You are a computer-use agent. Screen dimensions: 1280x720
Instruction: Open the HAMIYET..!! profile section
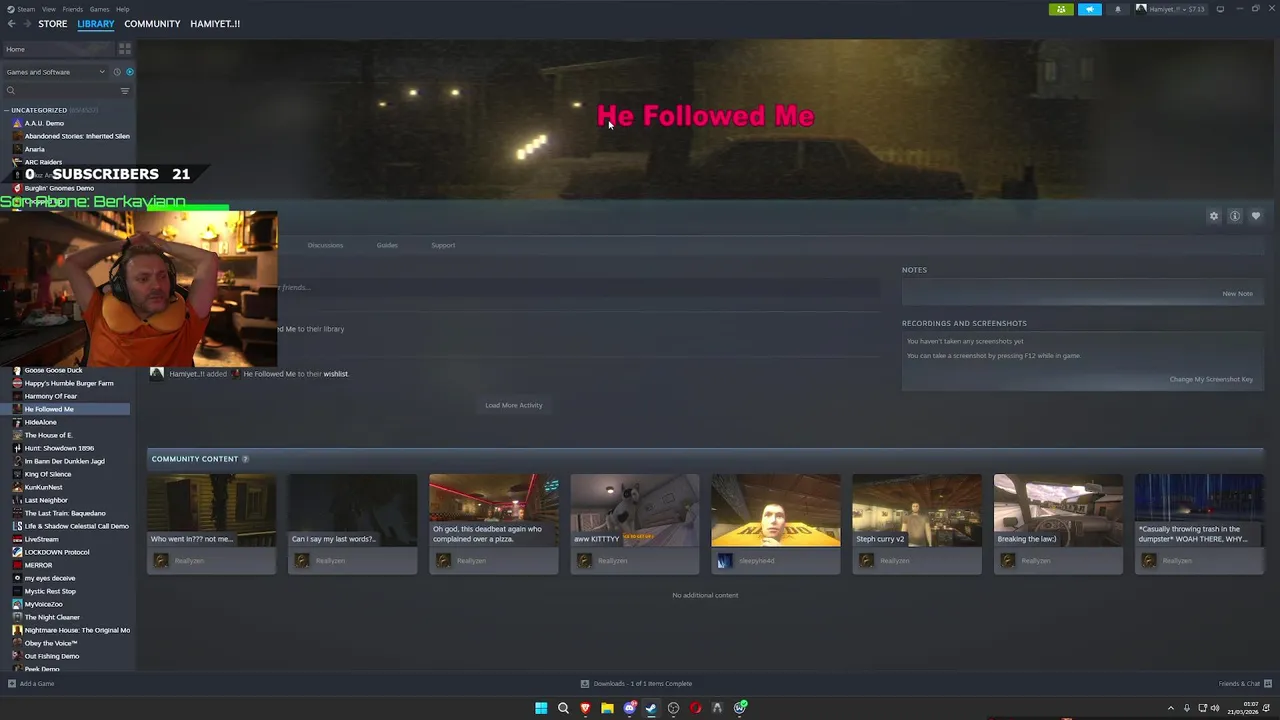(215, 24)
